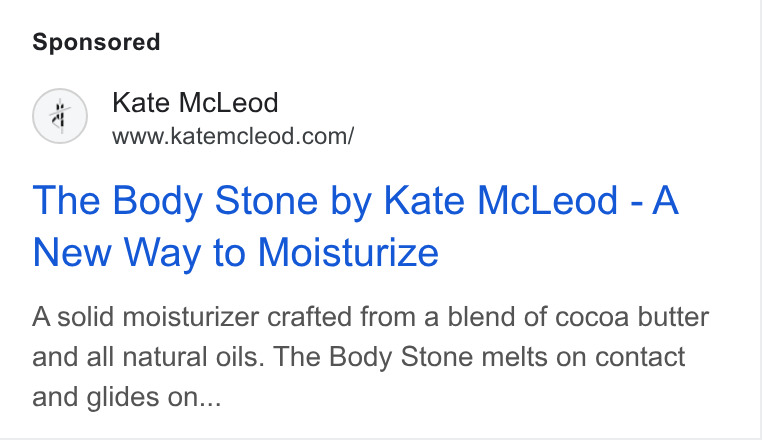Click the and glides on text line

point(127,397)
